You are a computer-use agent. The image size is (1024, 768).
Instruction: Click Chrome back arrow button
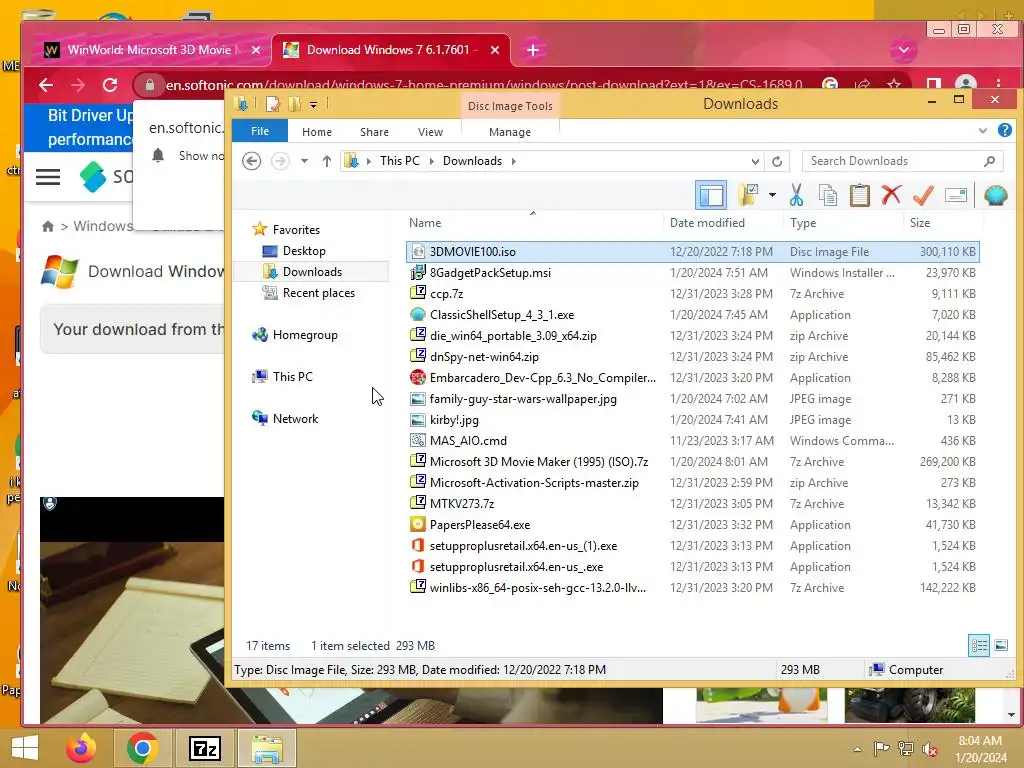point(46,85)
